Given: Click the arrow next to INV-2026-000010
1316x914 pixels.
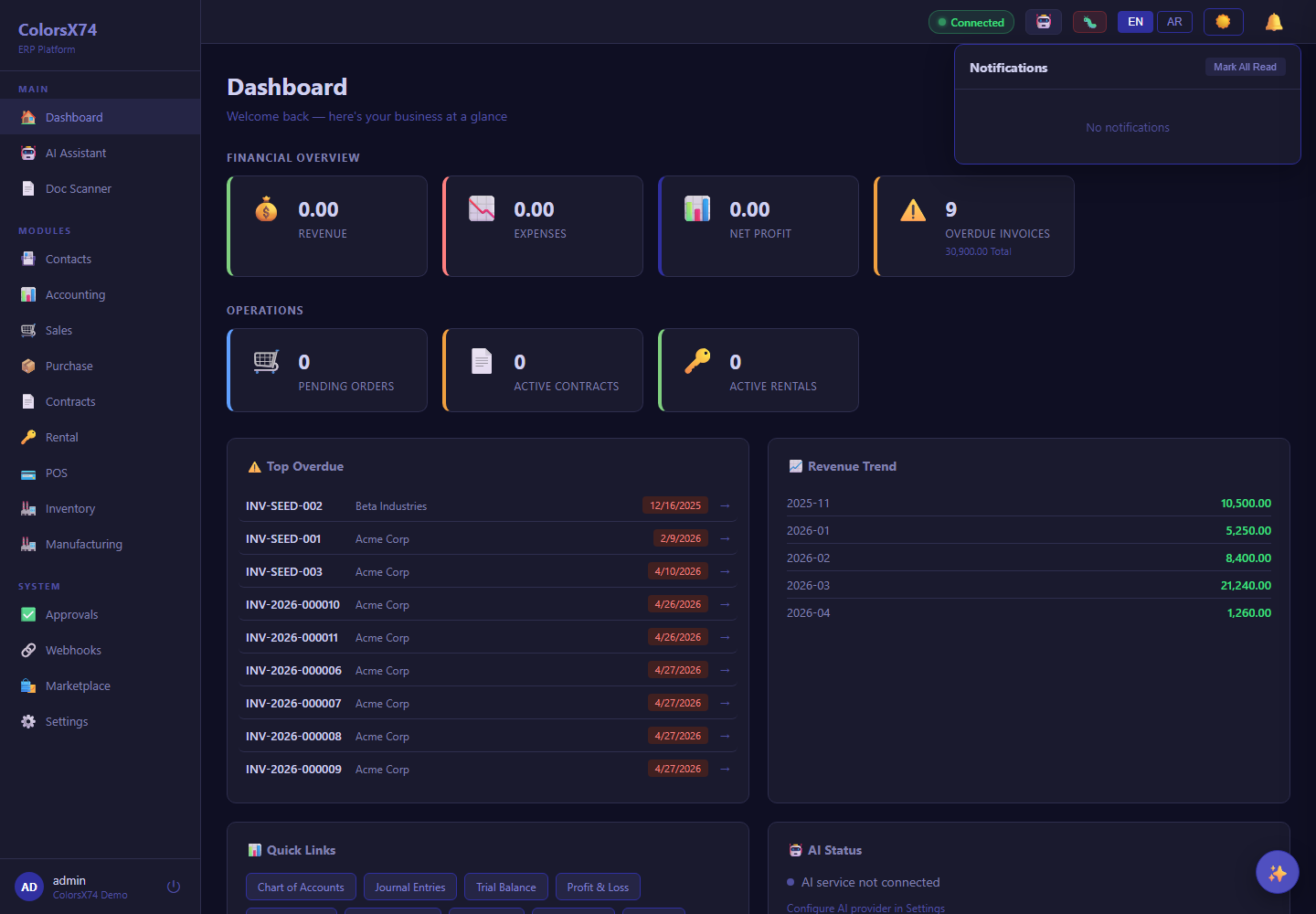Looking at the screenshot, I should click(x=725, y=604).
